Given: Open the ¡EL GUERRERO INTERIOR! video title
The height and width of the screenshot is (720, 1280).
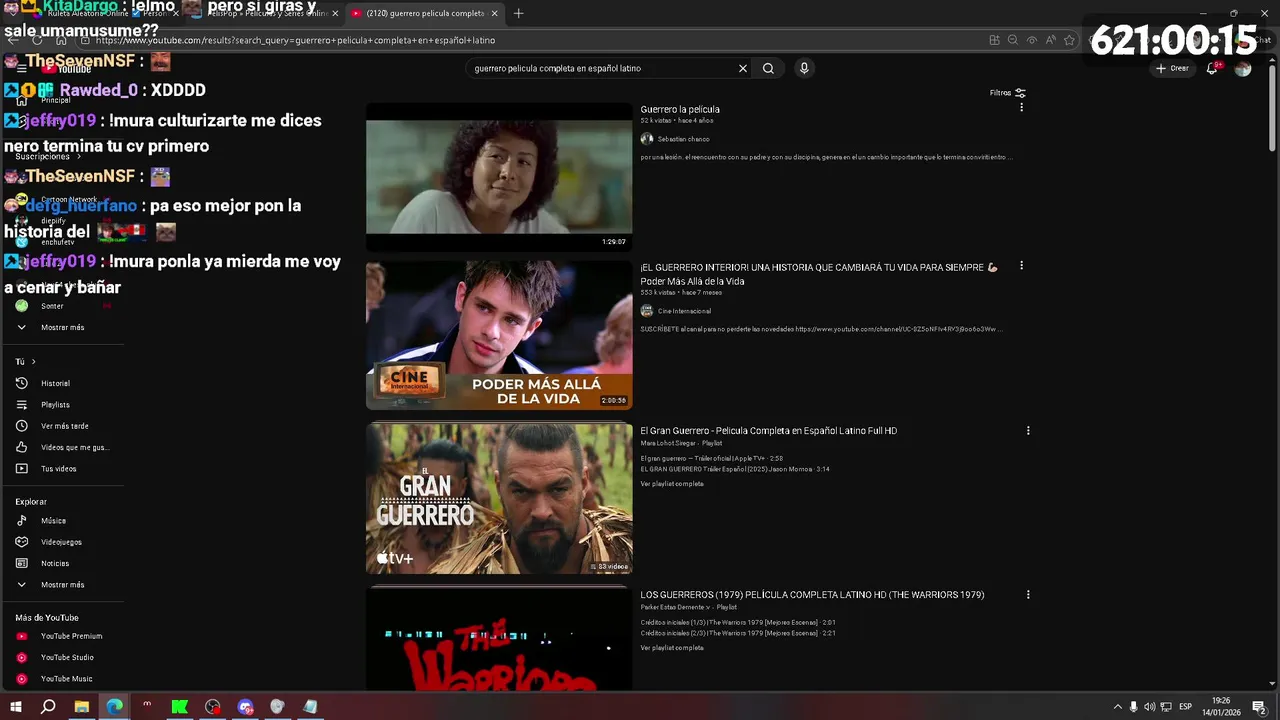Looking at the screenshot, I should pyautogui.click(x=819, y=274).
